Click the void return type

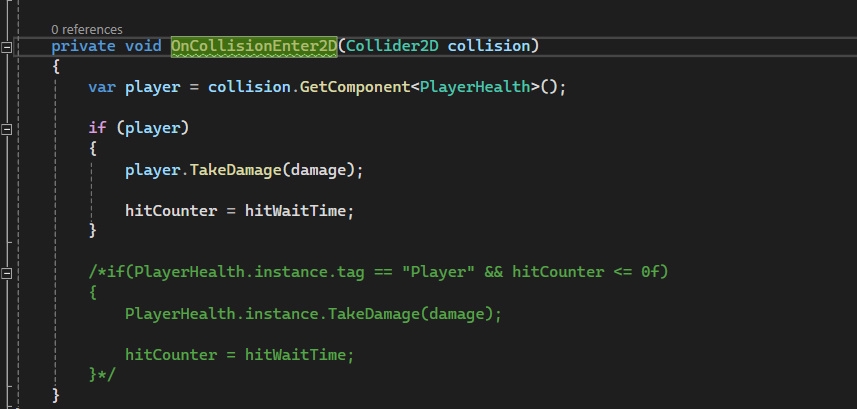[x=143, y=46]
